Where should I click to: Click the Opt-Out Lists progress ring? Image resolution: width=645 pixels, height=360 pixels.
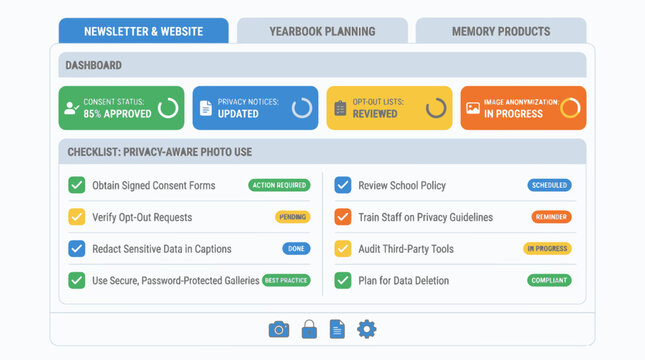coord(436,108)
